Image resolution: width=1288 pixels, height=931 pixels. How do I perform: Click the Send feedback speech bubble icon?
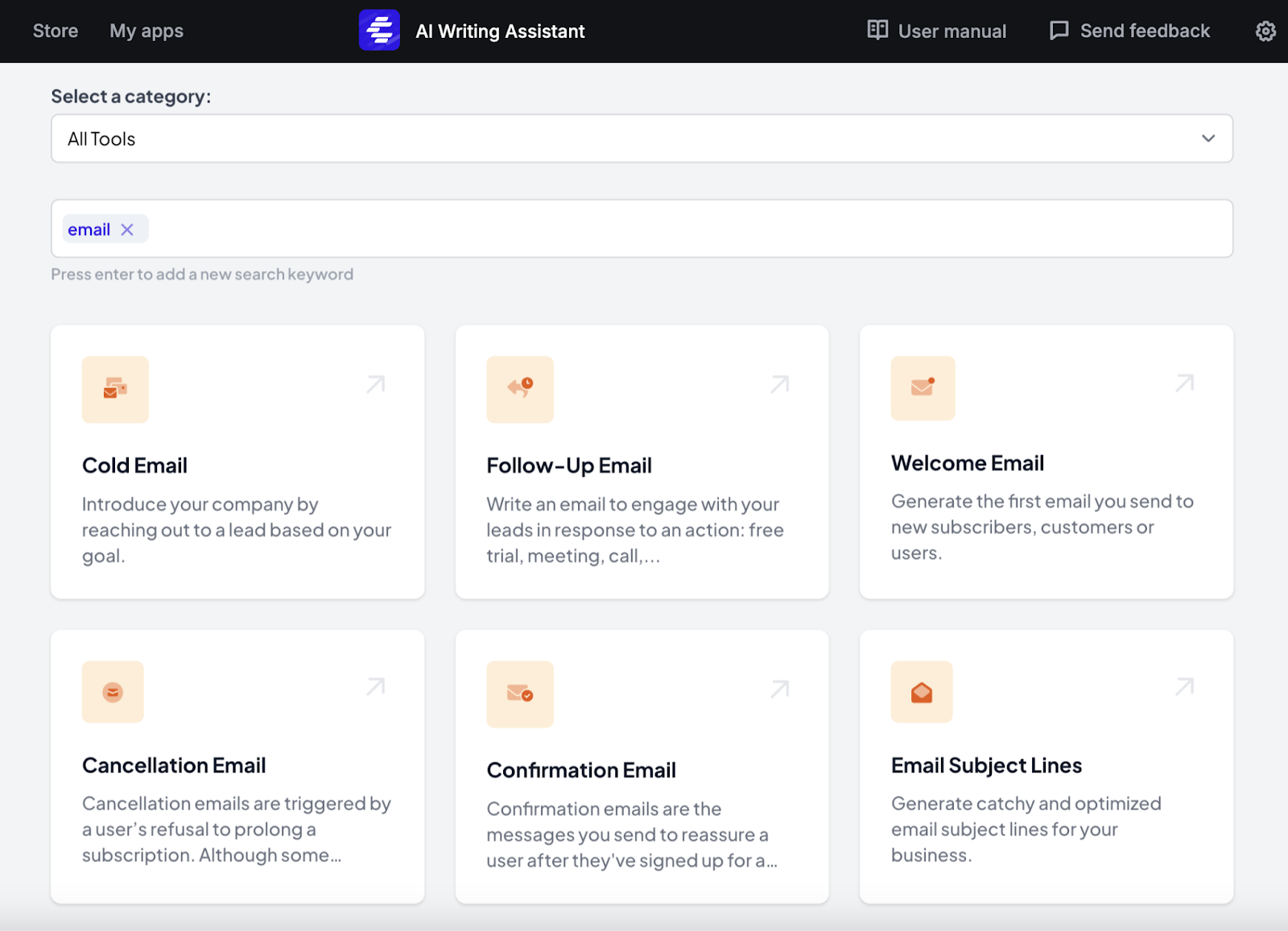pyautogui.click(x=1059, y=31)
